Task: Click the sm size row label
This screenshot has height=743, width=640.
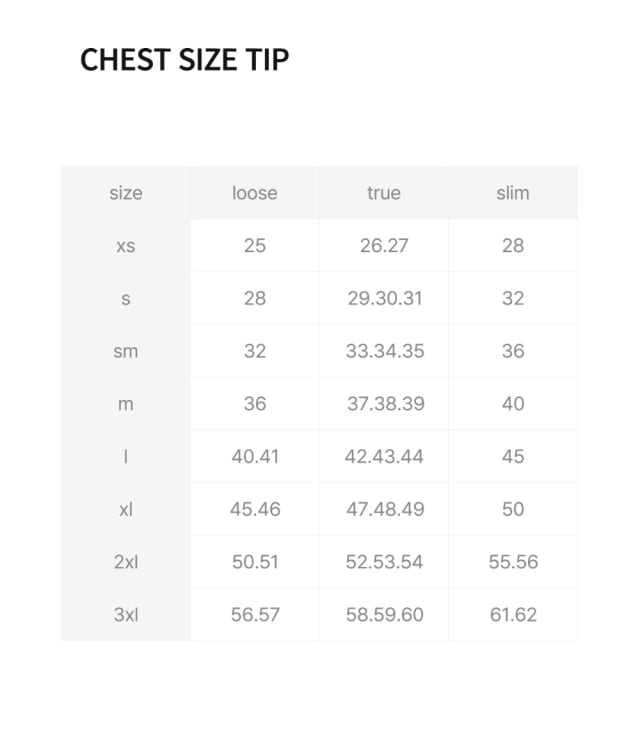Action: coord(126,351)
